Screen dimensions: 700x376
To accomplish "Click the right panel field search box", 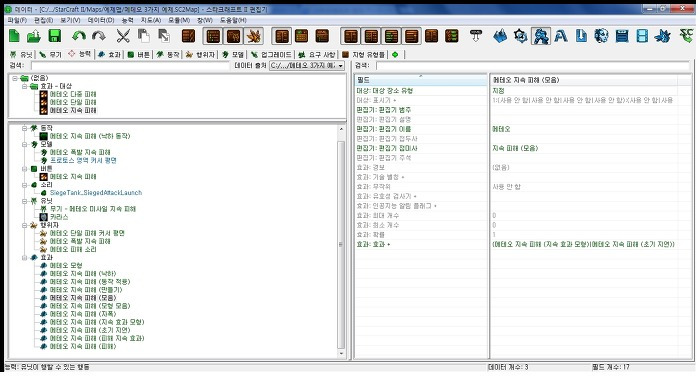I will click(534, 66).
